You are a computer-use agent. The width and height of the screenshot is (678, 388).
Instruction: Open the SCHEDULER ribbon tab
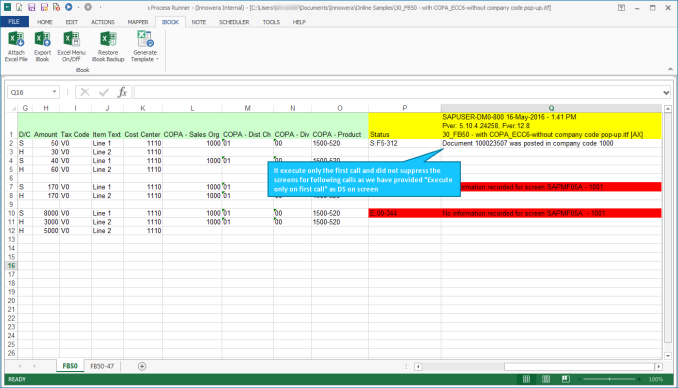[x=234, y=22]
